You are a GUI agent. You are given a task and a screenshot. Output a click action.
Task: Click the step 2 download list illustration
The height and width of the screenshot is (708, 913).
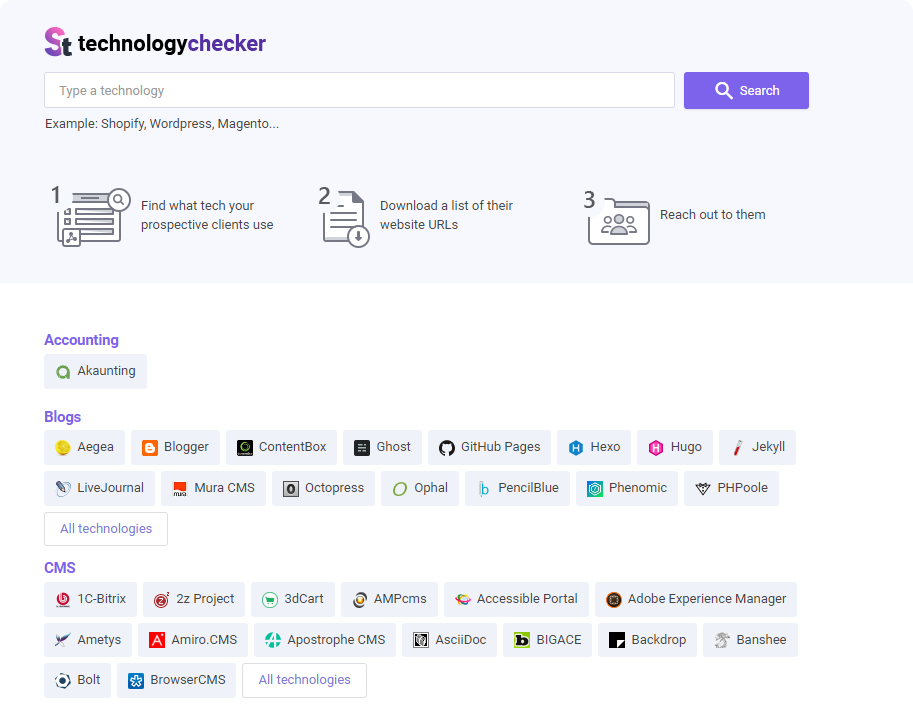[x=344, y=217]
